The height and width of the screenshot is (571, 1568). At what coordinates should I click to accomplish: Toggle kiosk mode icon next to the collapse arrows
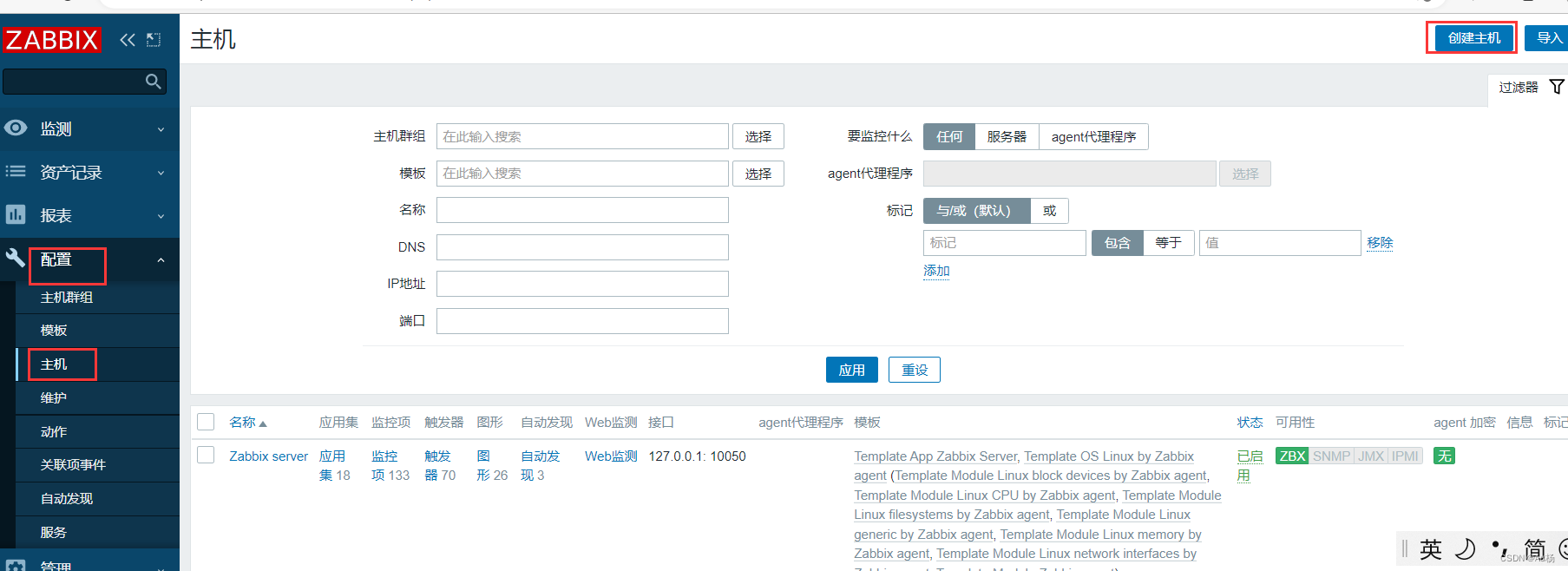[x=154, y=40]
